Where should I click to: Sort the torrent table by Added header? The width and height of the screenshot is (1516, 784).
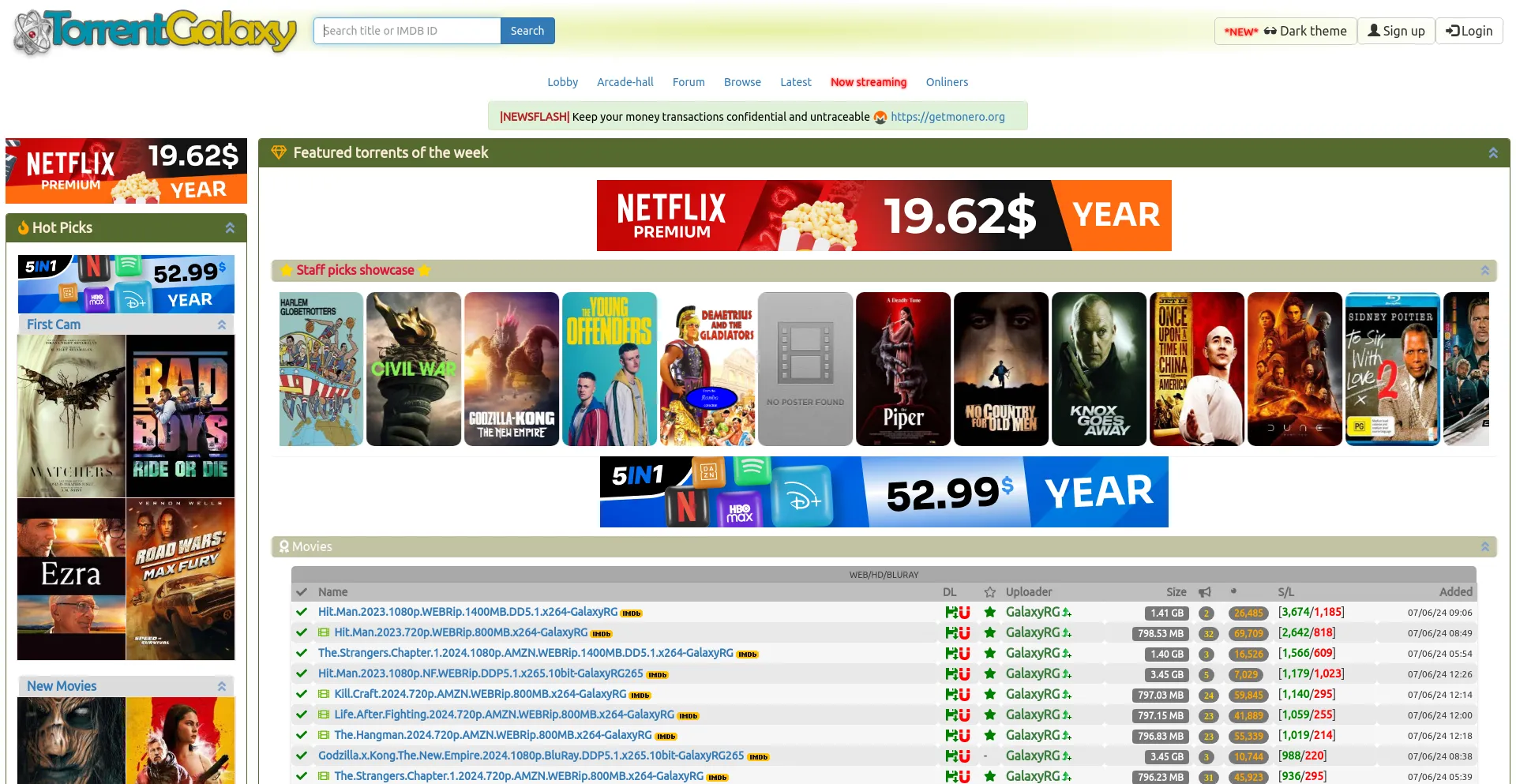(x=1456, y=592)
